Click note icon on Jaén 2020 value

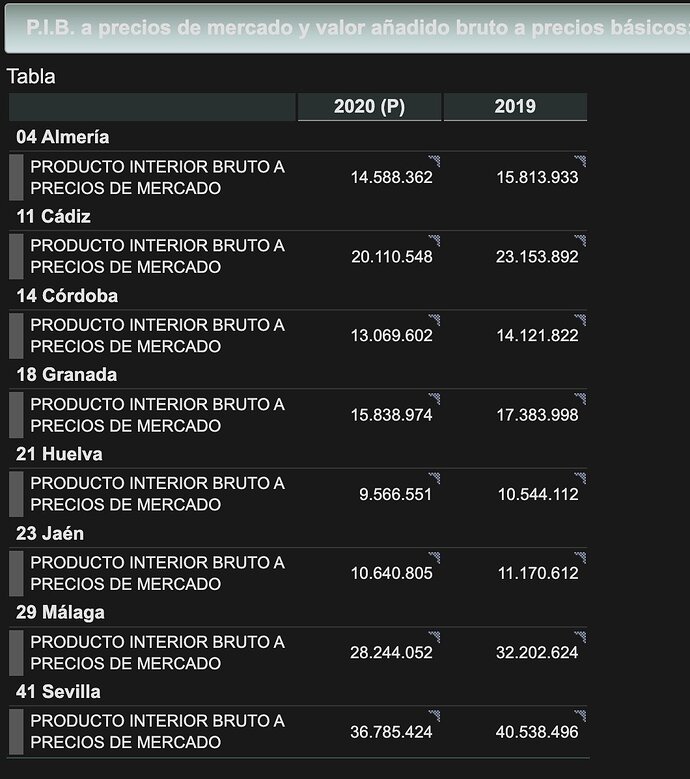point(434,557)
